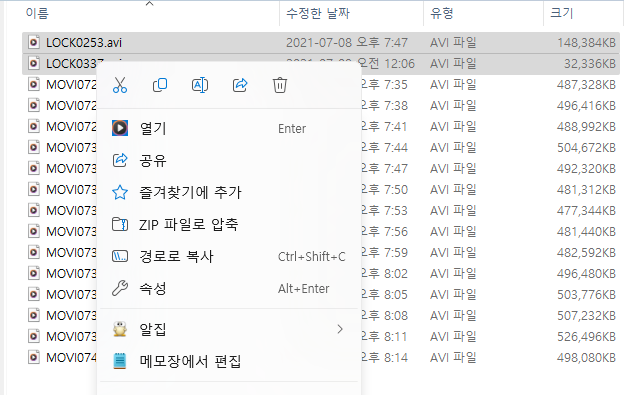Viewport: 624px width, 395px height.
Task: Select 즐겨찾기에 추가 menu entry
Action: 229,193
